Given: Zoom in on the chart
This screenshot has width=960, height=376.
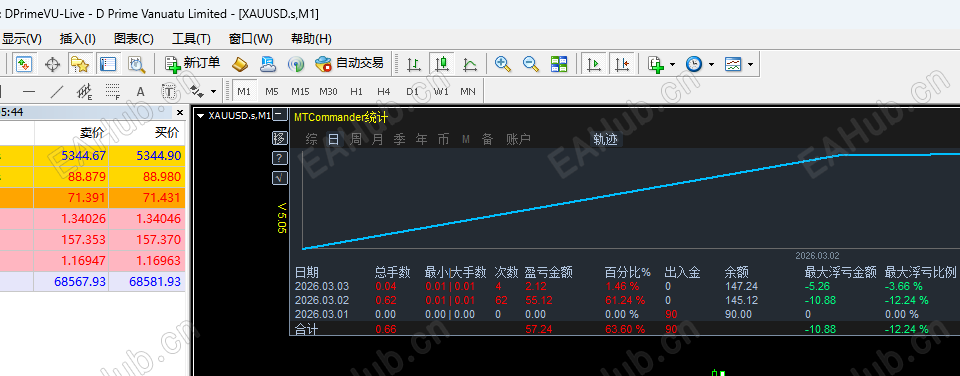Looking at the screenshot, I should [503, 64].
